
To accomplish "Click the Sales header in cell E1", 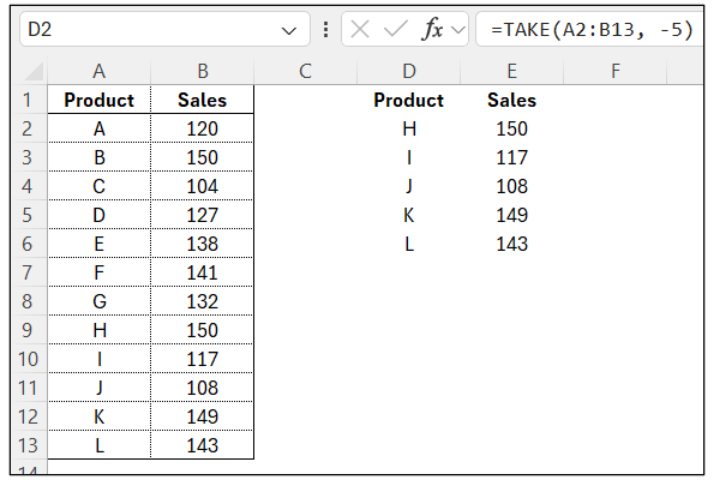I will click(x=511, y=100).
